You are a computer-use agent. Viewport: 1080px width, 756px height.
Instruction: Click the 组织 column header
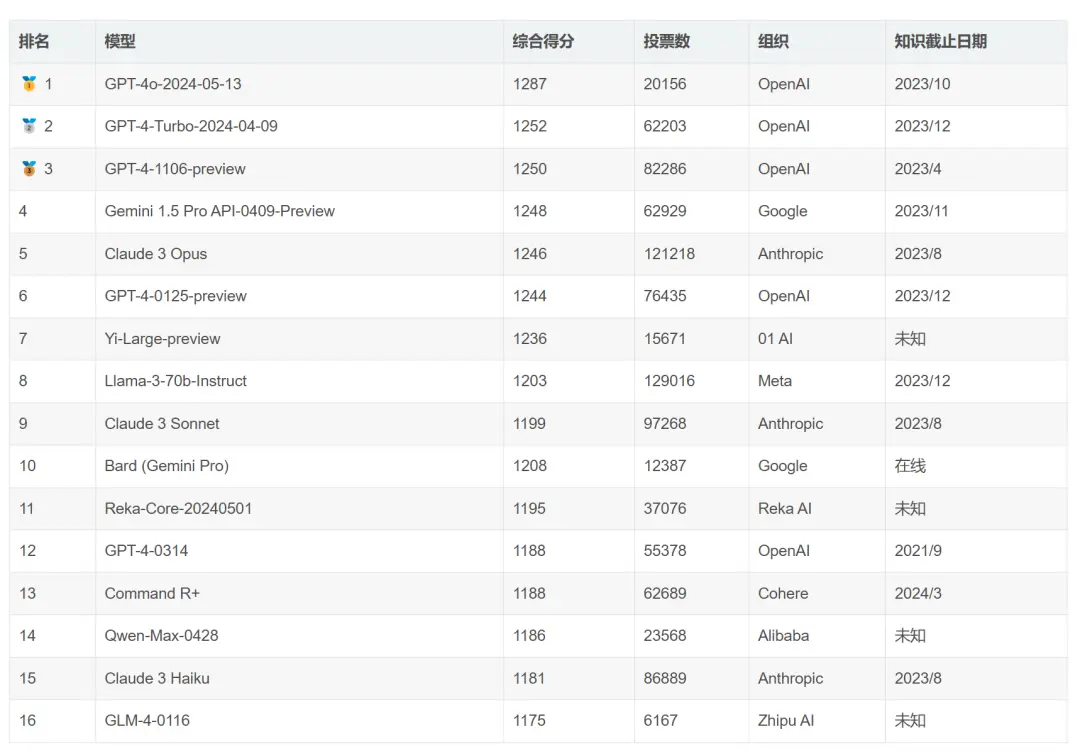tap(773, 41)
